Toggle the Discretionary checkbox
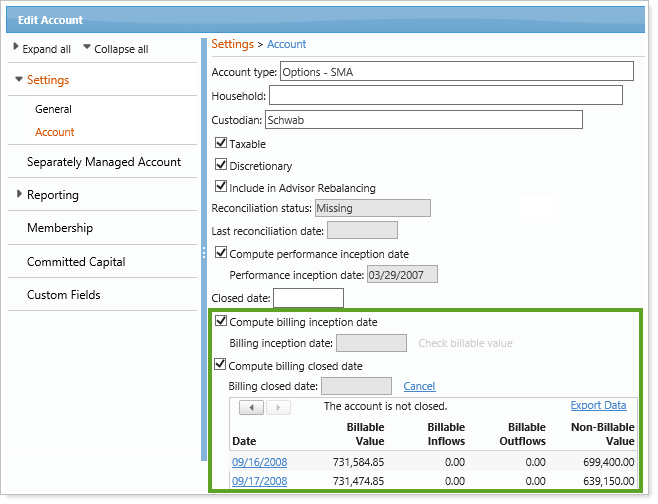The height and width of the screenshot is (504, 658). pyautogui.click(x=221, y=165)
